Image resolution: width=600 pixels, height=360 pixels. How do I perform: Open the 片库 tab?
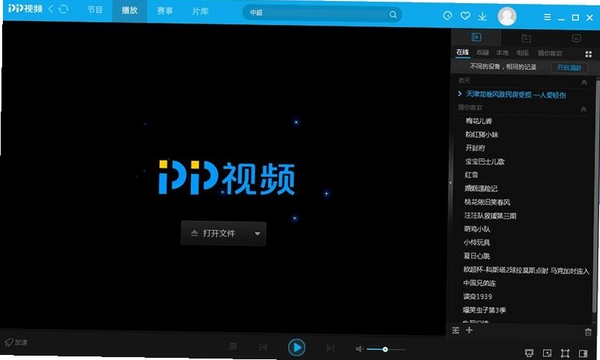tap(200, 11)
